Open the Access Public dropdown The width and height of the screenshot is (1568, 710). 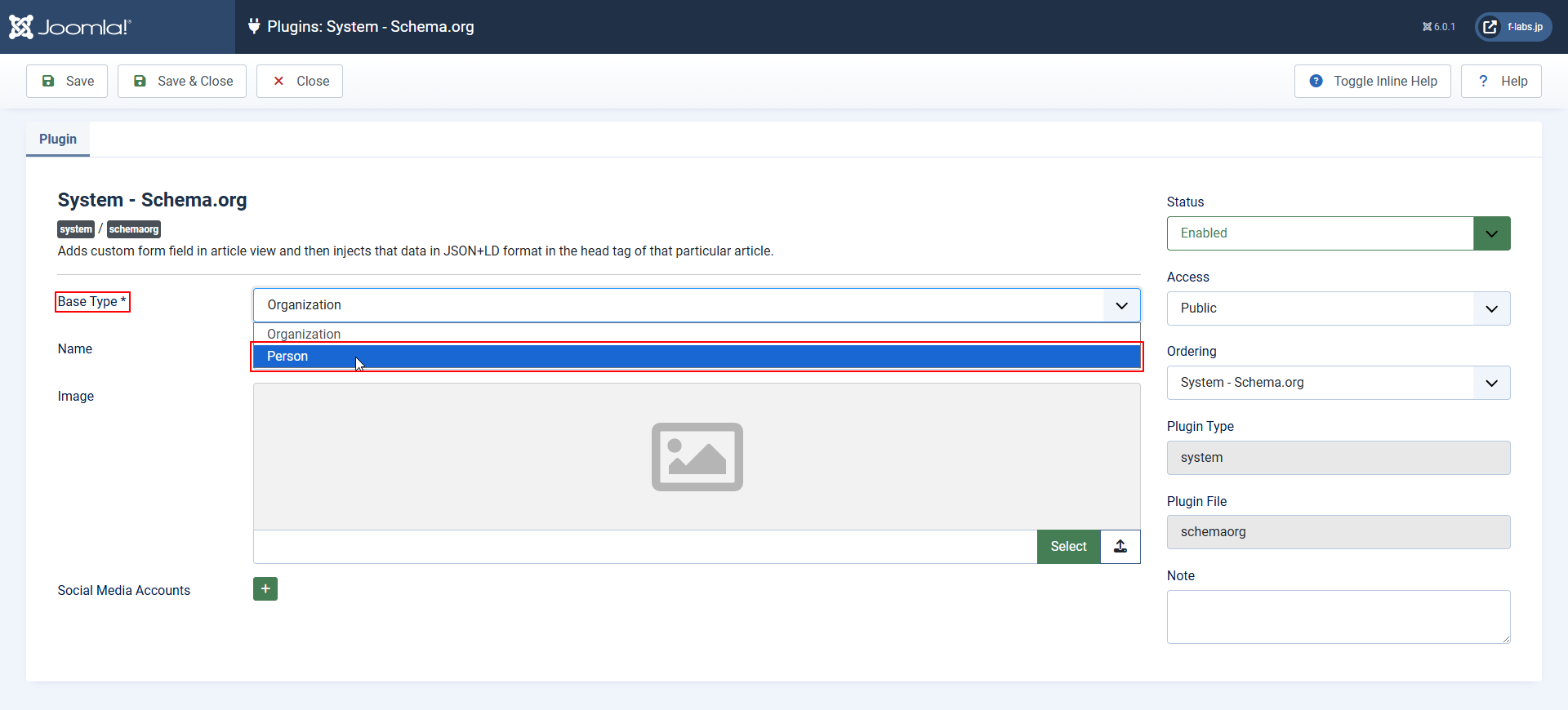click(1338, 308)
